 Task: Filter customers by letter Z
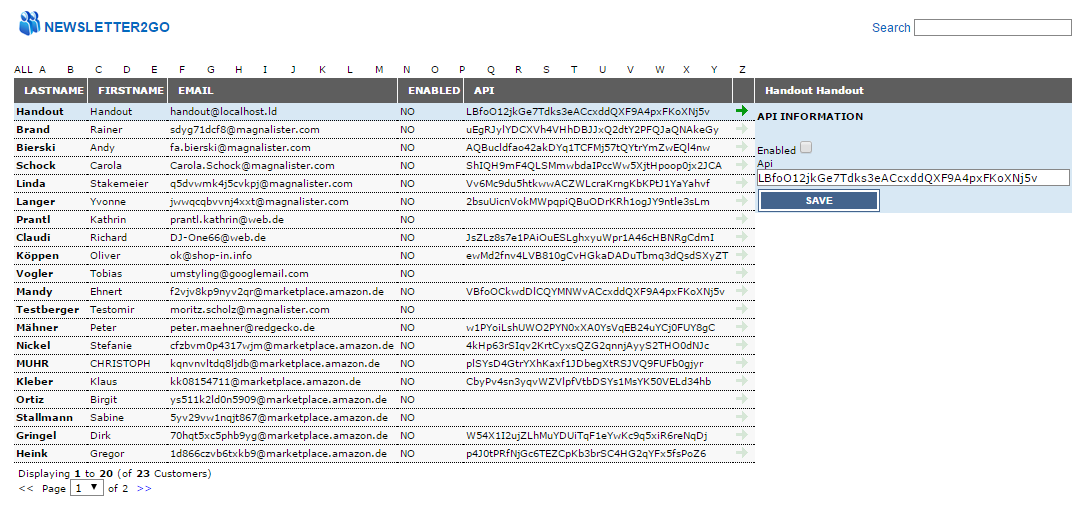point(742,69)
